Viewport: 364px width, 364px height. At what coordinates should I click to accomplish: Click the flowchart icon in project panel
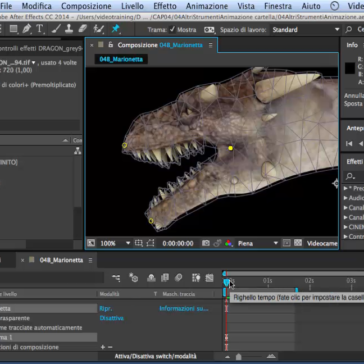tap(78, 151)
